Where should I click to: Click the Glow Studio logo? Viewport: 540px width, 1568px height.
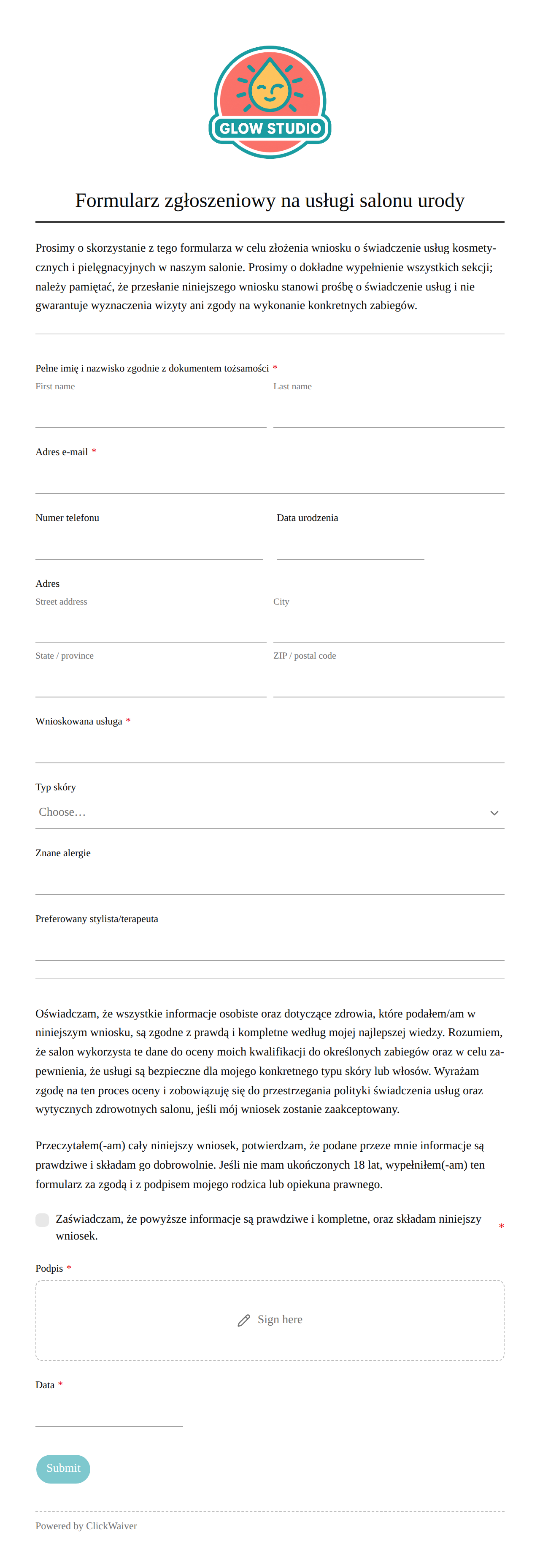click(x=270, y=102)
